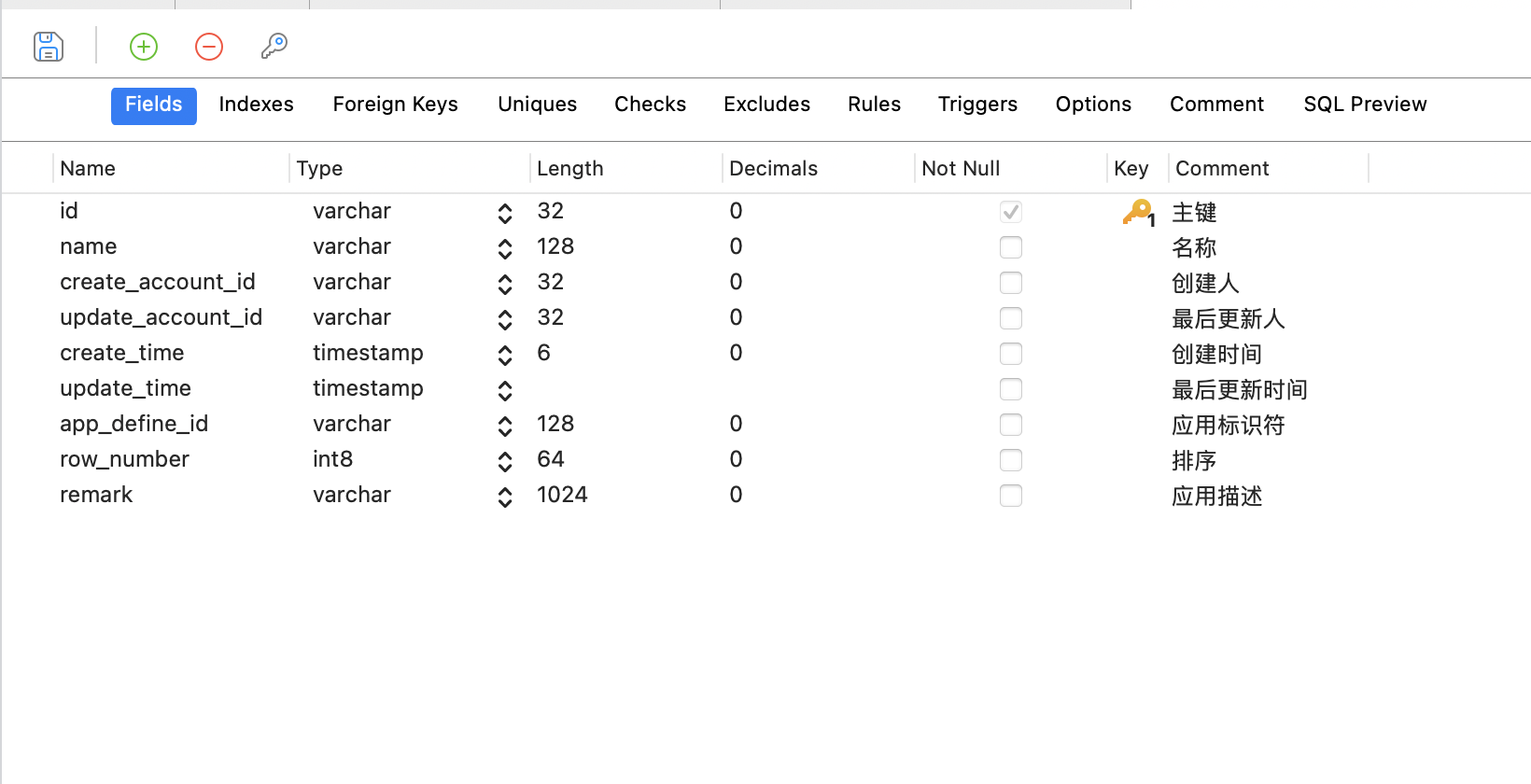Open the int8 type dropdown for row_number

point(505,462)
